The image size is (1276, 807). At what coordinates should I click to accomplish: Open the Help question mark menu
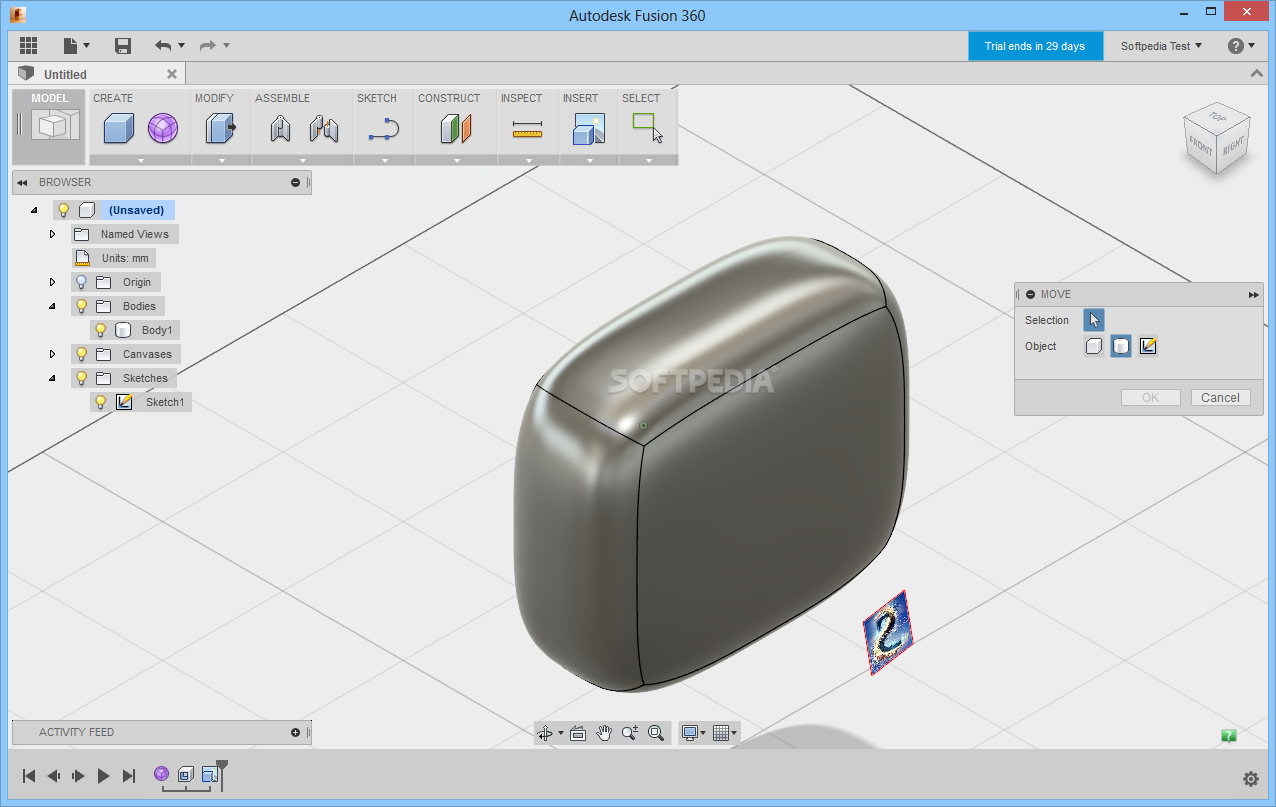tap(1241, 46)
